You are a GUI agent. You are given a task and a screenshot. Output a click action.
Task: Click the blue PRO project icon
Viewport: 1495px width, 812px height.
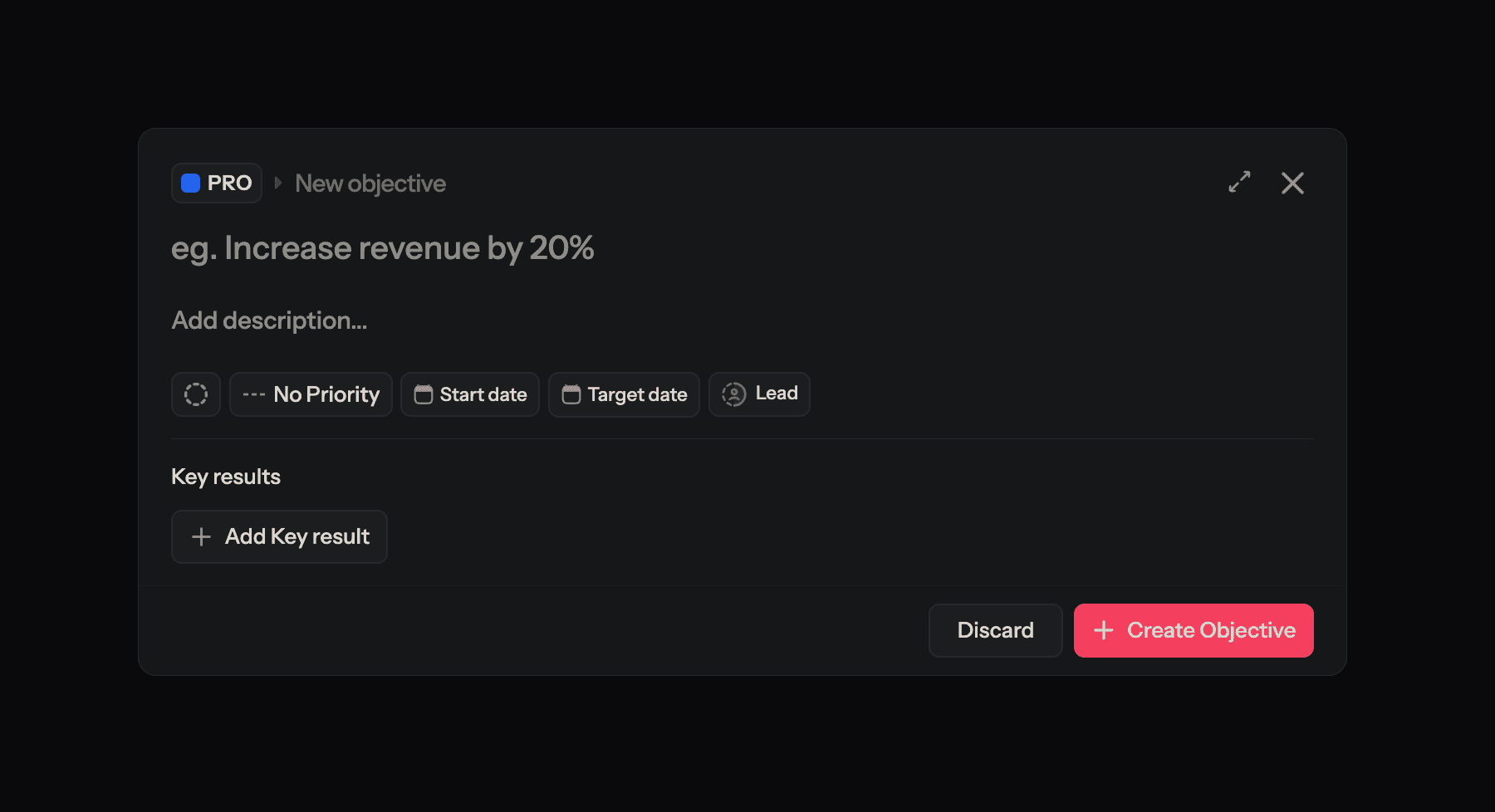[191, 183]
